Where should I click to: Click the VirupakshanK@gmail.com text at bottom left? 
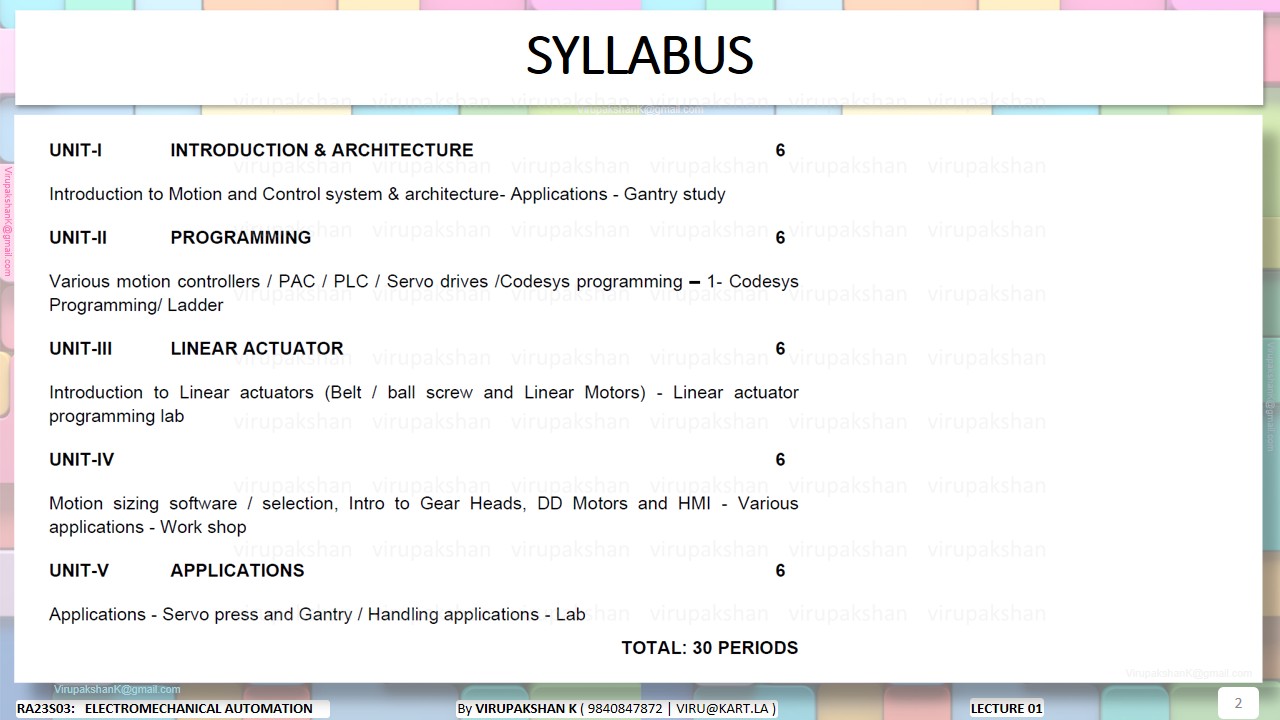[117, 689]
